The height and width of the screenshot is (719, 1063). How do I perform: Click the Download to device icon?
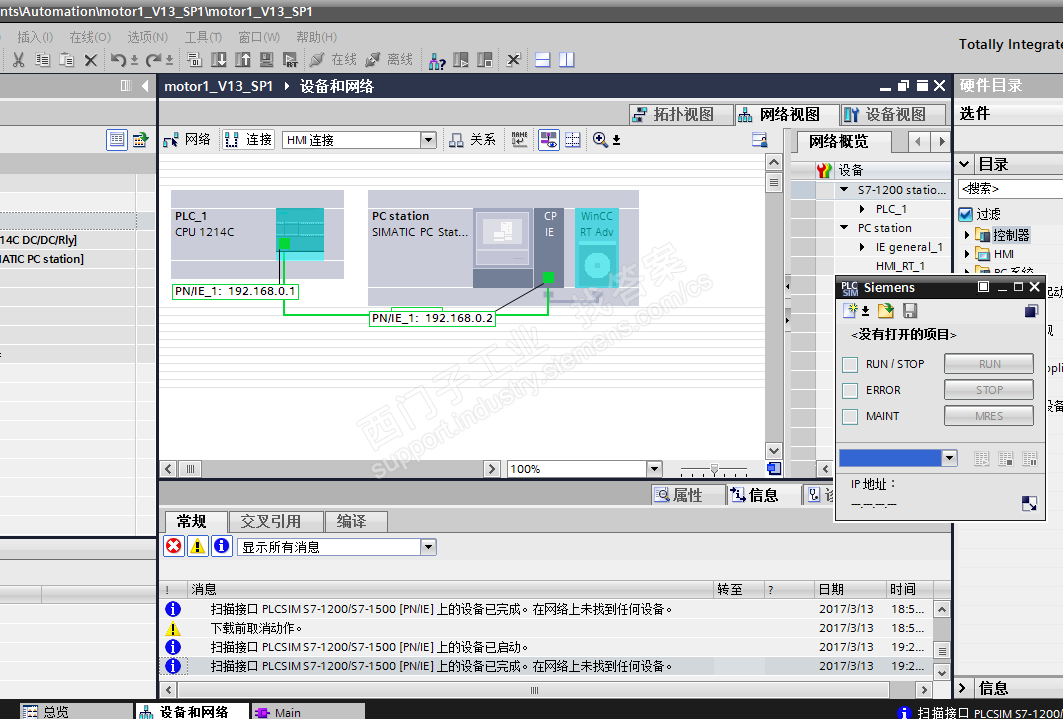(x=218, y=60)
